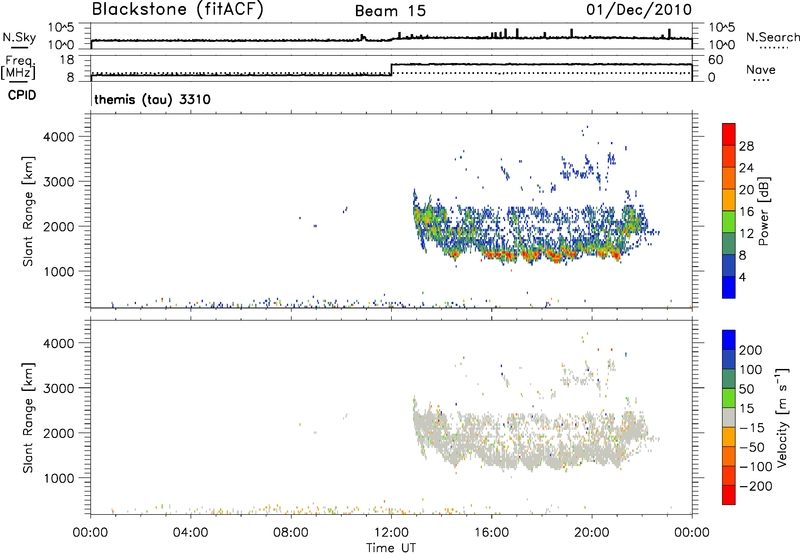Click the gray band of Velocity color bar
Viewport: 800px width, 554px height.
click(729, 417)
